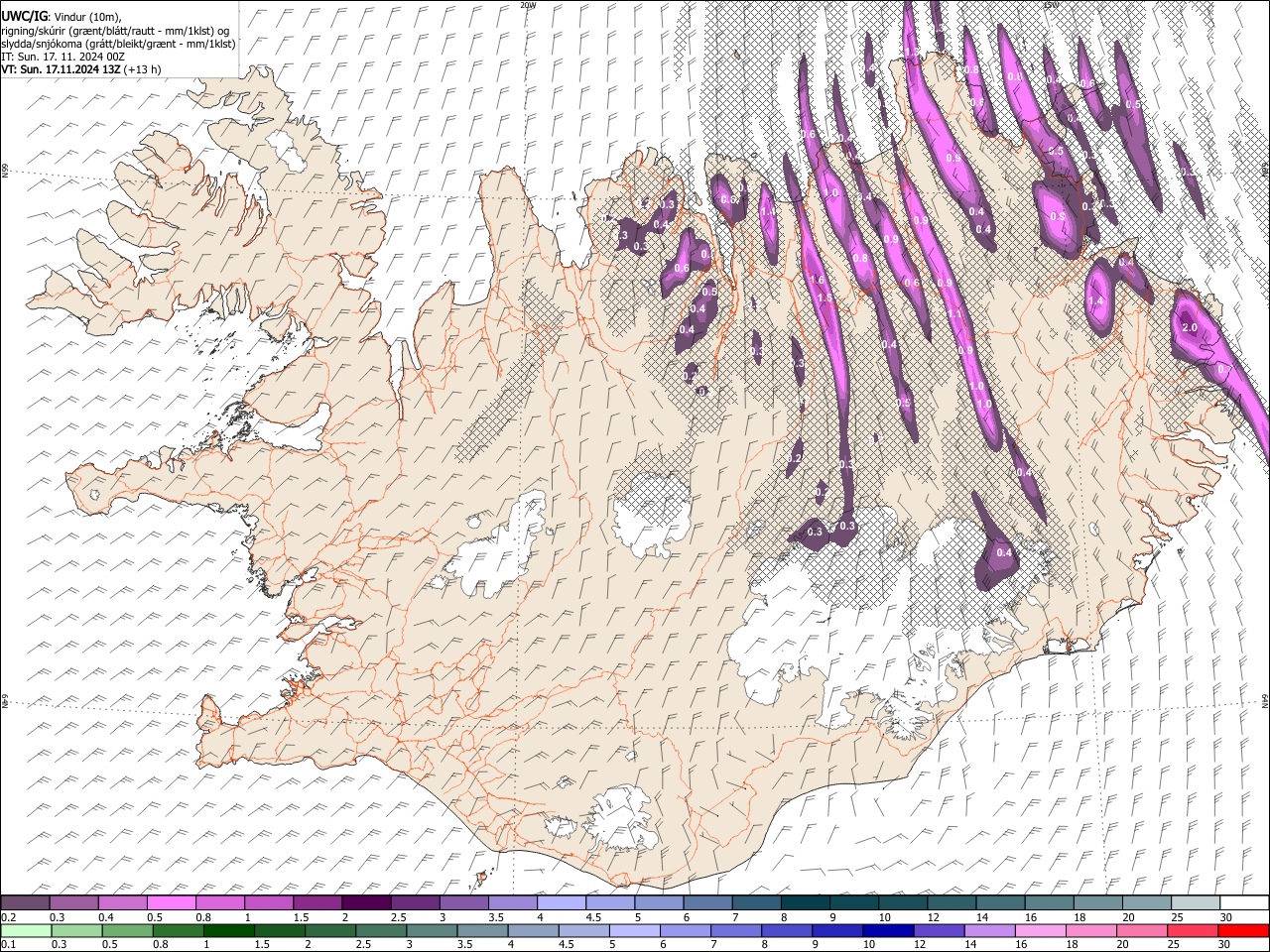Screen dimensions: 1270x952
Task: Click the upper legend swatch between 0.2 and 0.3
Action: (25, 902)
